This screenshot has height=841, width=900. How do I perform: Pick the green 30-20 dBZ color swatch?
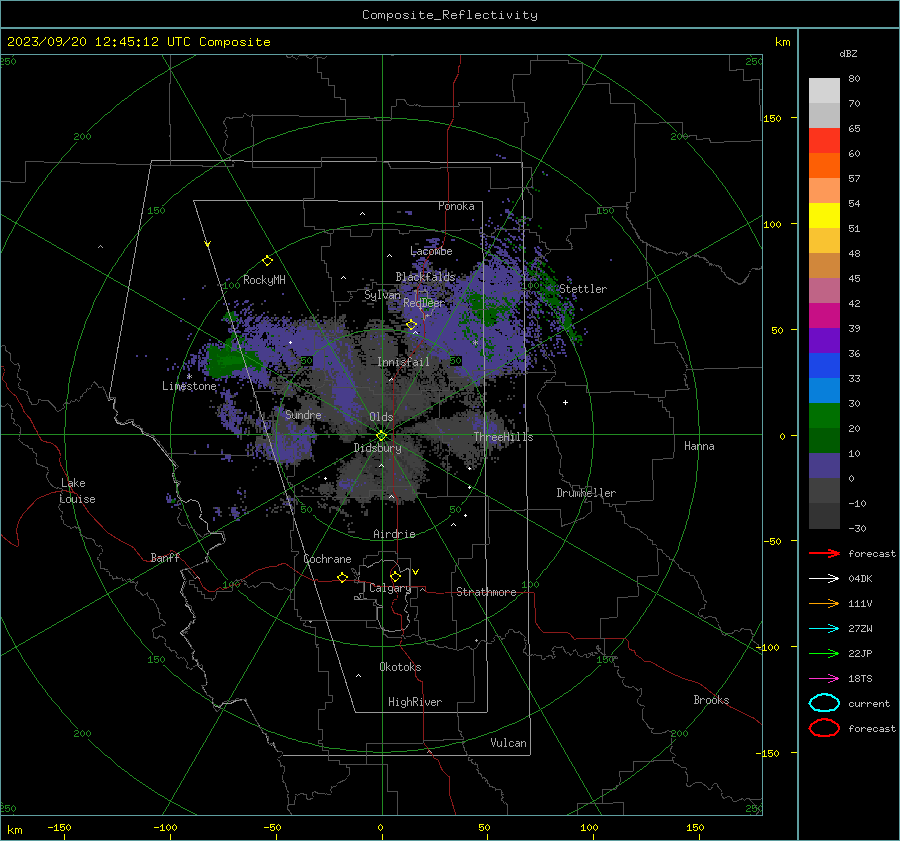824,416
